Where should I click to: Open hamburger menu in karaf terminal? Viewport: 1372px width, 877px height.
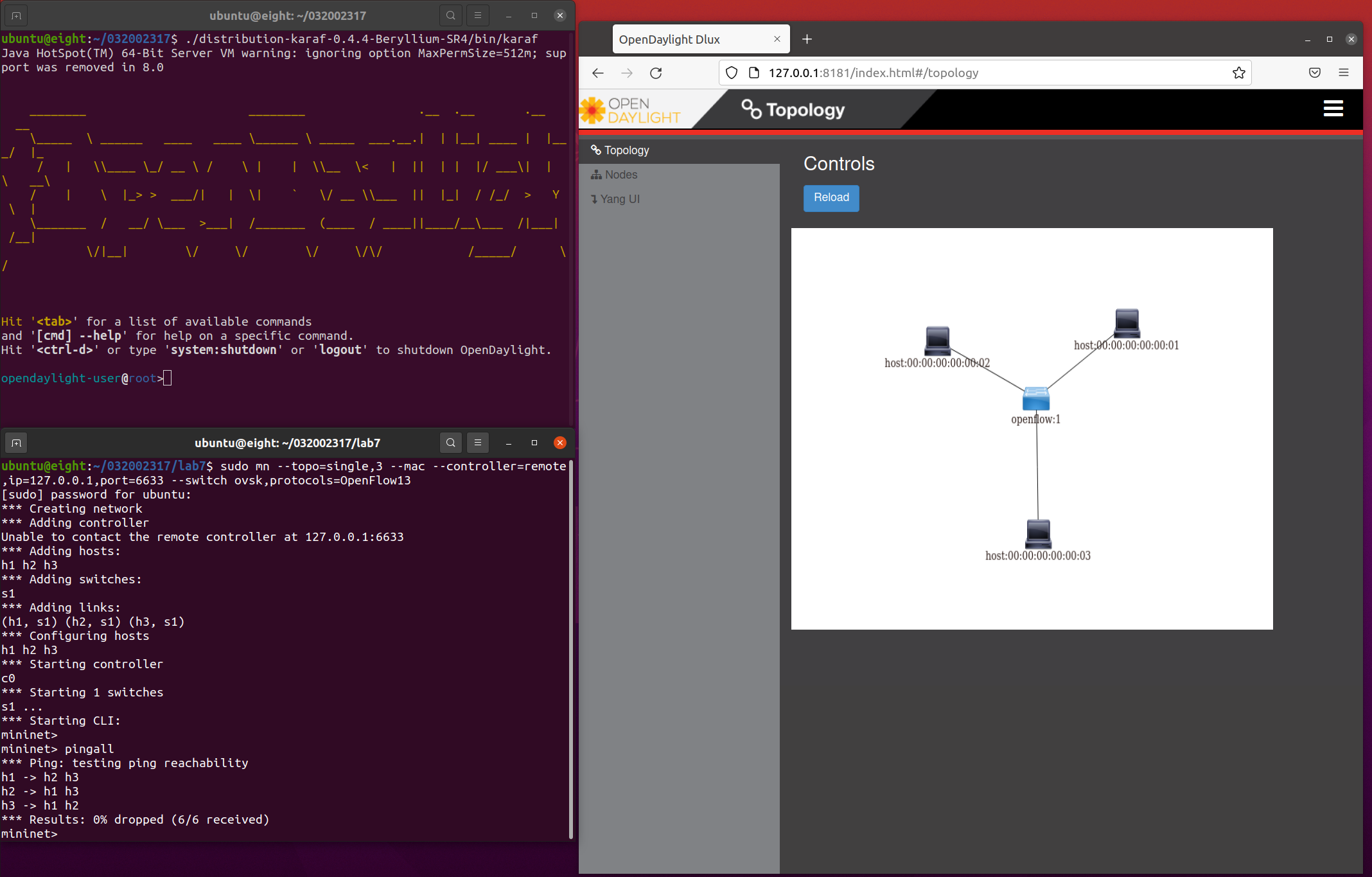477,15
